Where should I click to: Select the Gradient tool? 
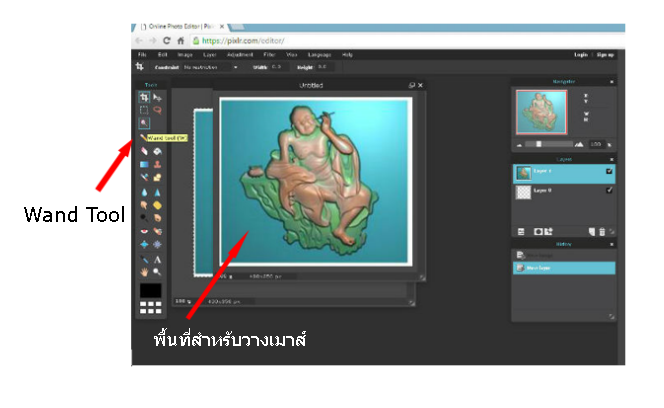(x=144, y=164)
